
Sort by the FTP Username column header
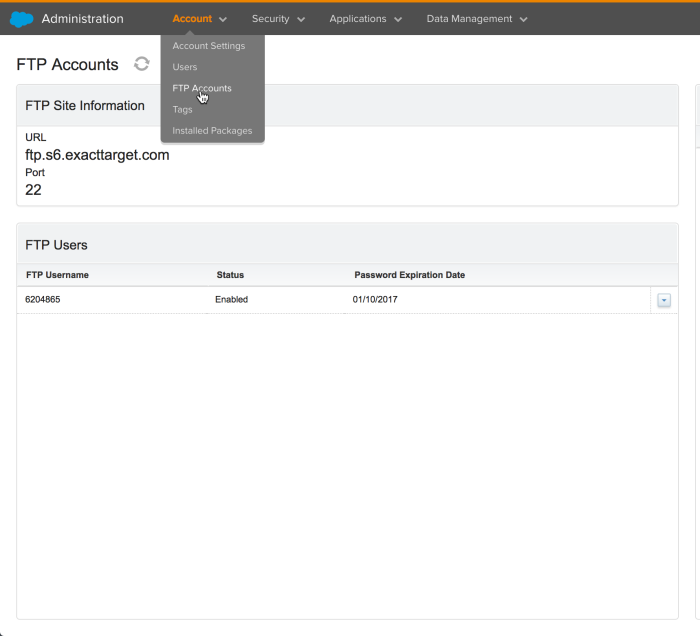(58, 275)
